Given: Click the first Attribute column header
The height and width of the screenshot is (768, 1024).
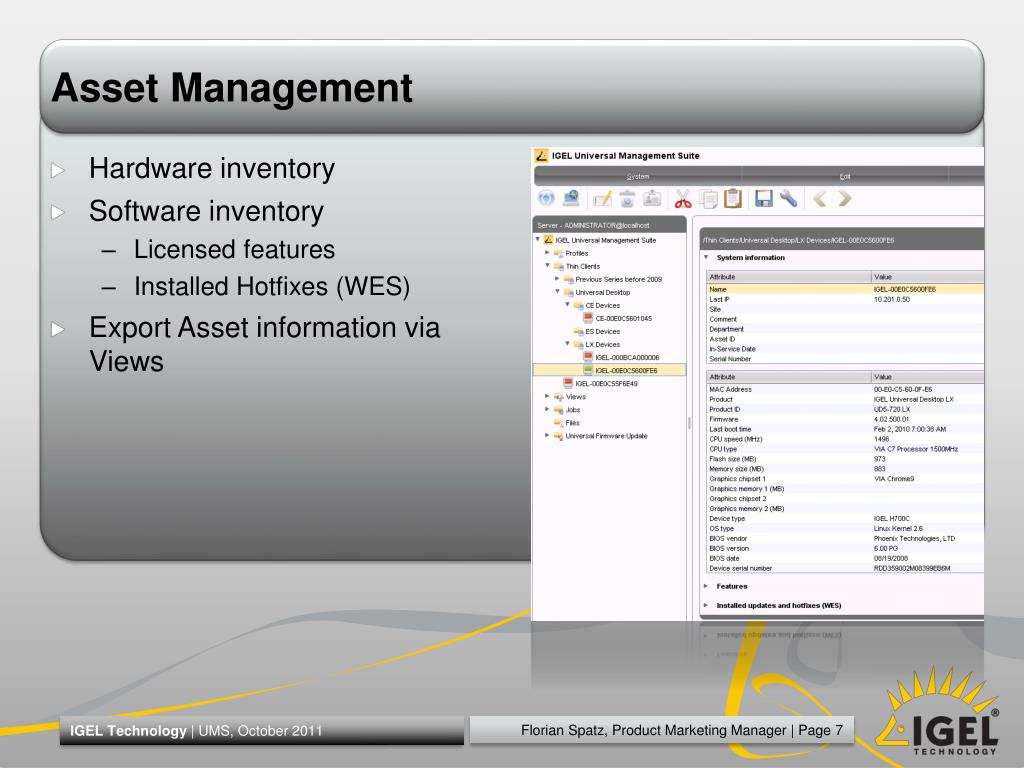Looking at the screenshot, I should (789, 277).
